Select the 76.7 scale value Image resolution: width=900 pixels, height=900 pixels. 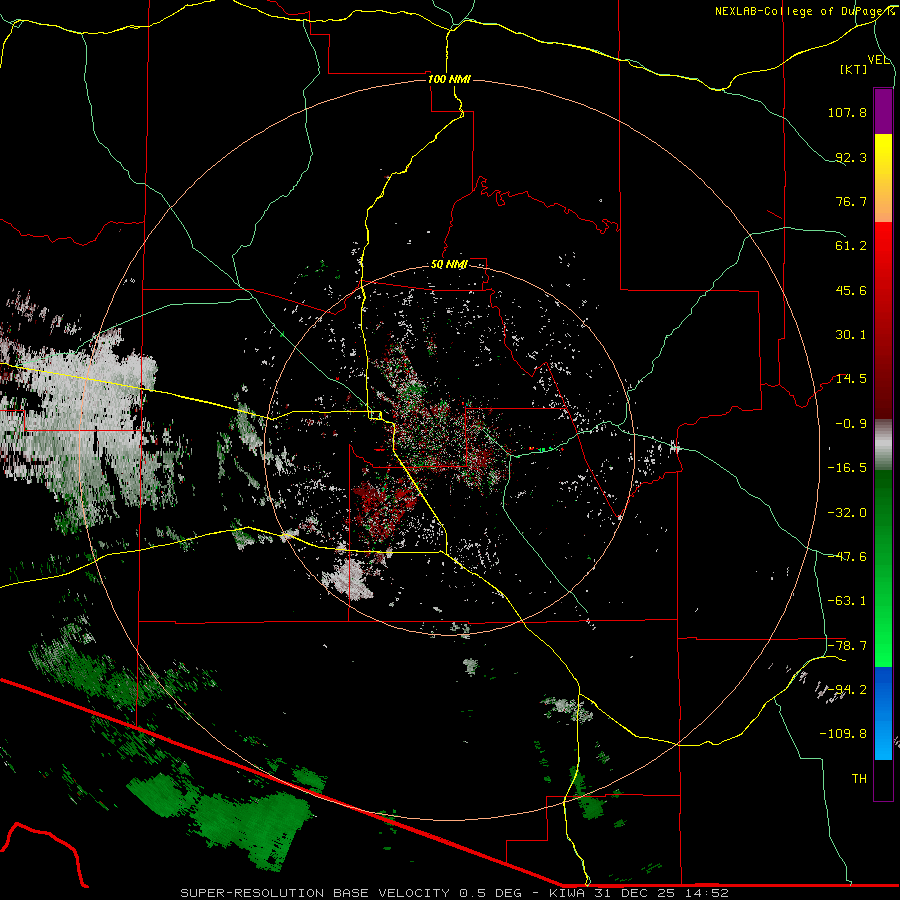[851, 201]
